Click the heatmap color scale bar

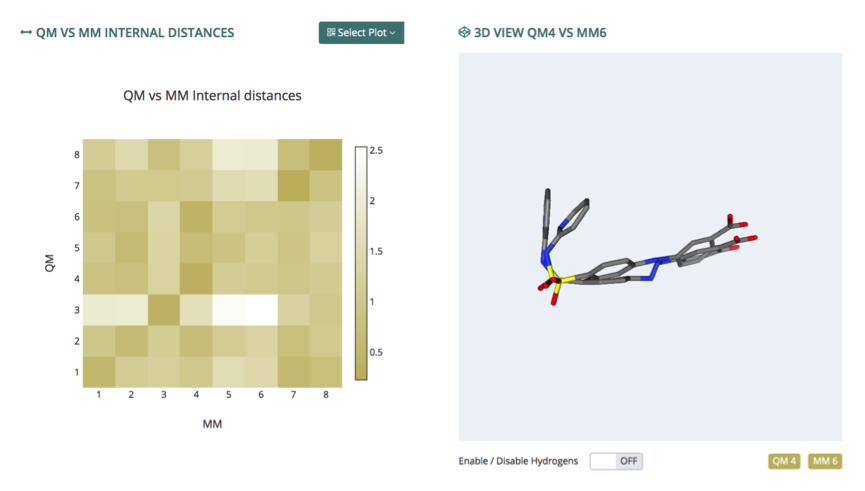[x=361, y=263]
